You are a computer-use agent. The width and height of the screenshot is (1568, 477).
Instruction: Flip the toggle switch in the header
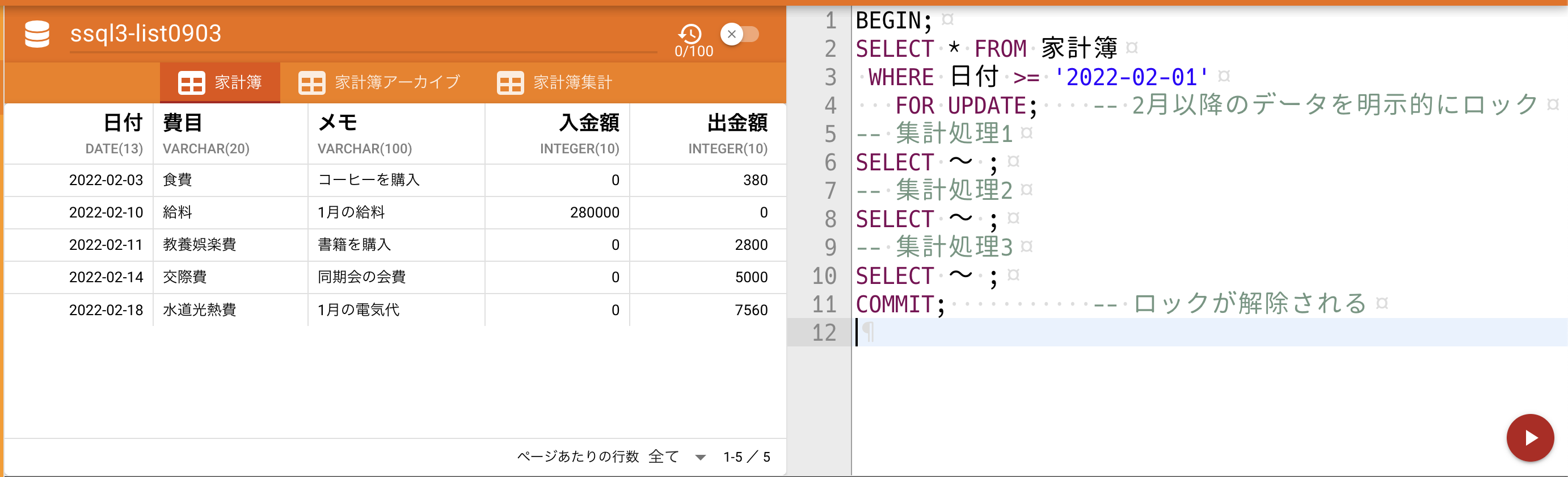[x=740, y=34]
